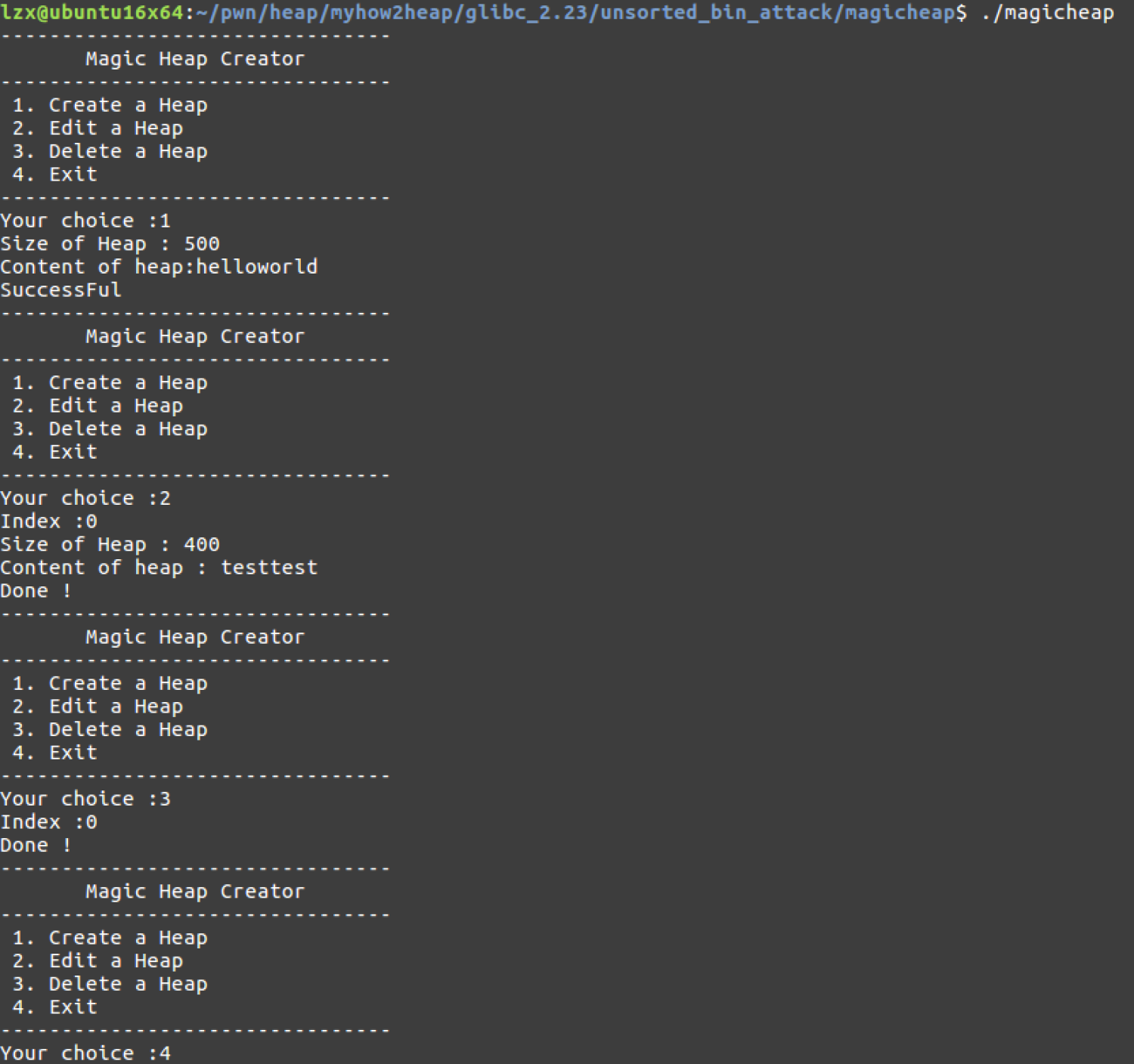Click the ./magicheap command at the prompt
Viewport: 1134px width, 1064px height.
(1047, 12)
